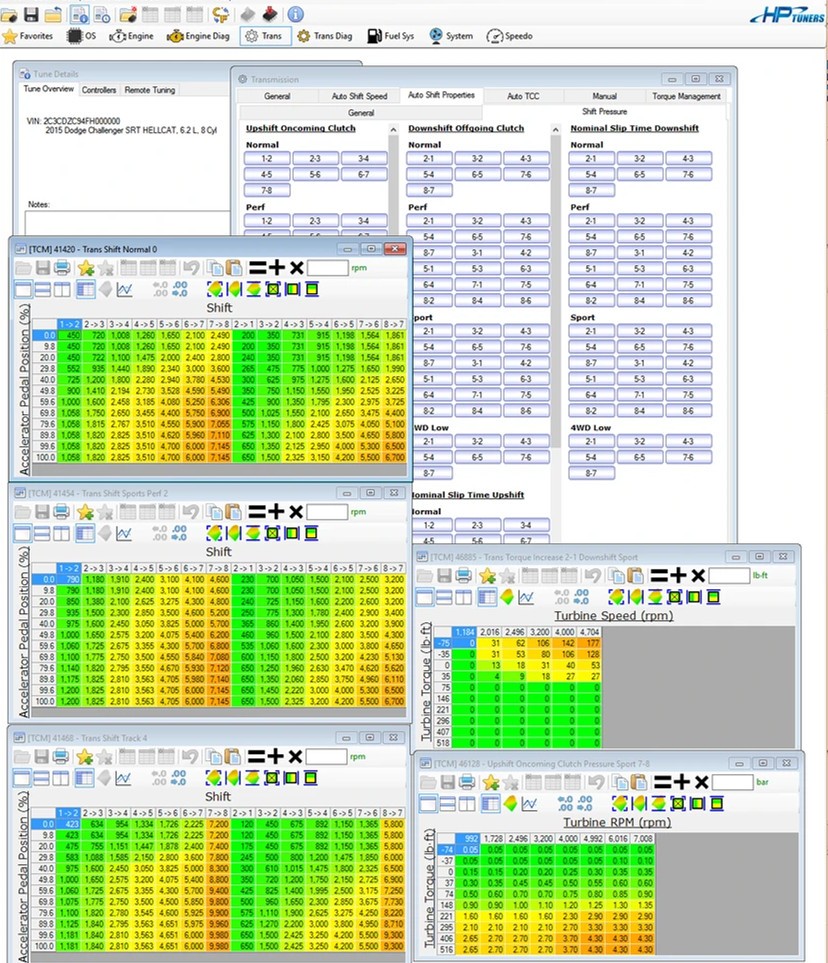Open the Auto TCC tab
The image size is (828, 963).
pos(523,96)
